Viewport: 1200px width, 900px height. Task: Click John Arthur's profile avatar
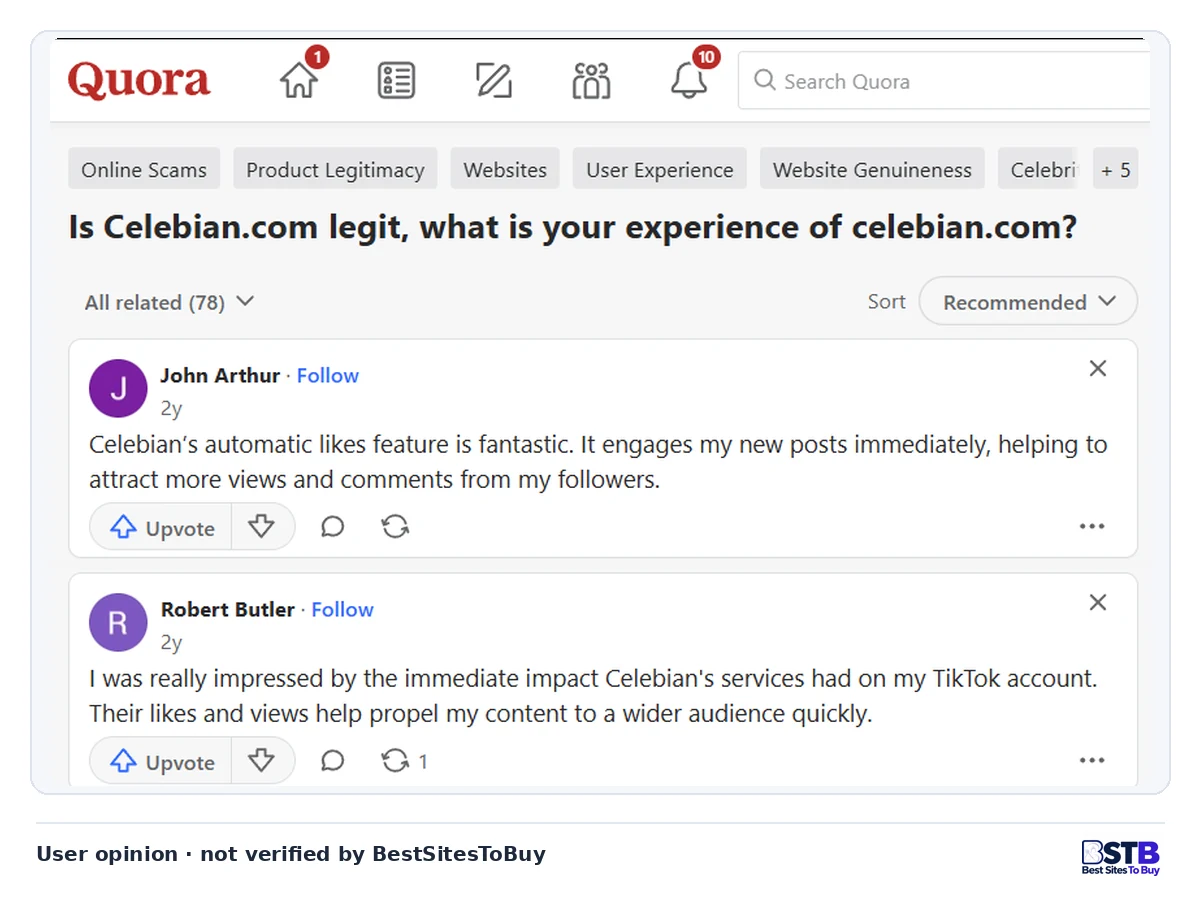click(x=118, y=388)
